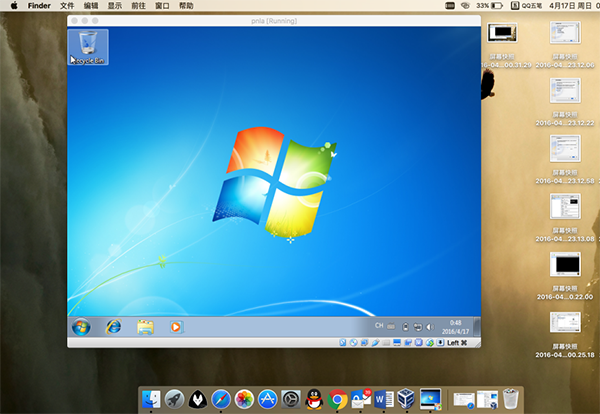Open the QQ penguin app in Dock
Viewport: 600px width, 414px height.
[314, 399]
